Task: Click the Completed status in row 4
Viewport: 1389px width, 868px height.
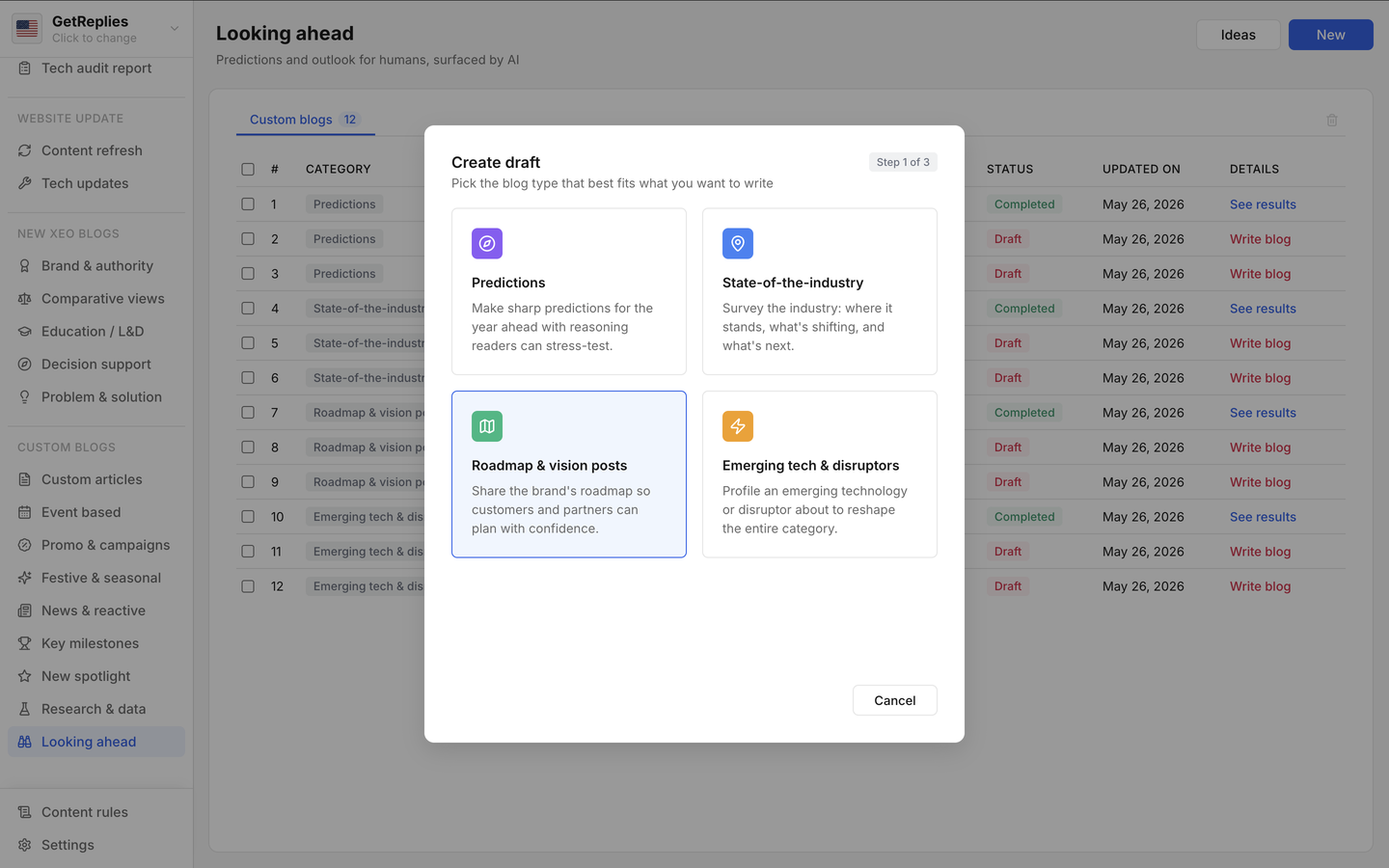Action: pyautogui.click(x=1024, y=309)
